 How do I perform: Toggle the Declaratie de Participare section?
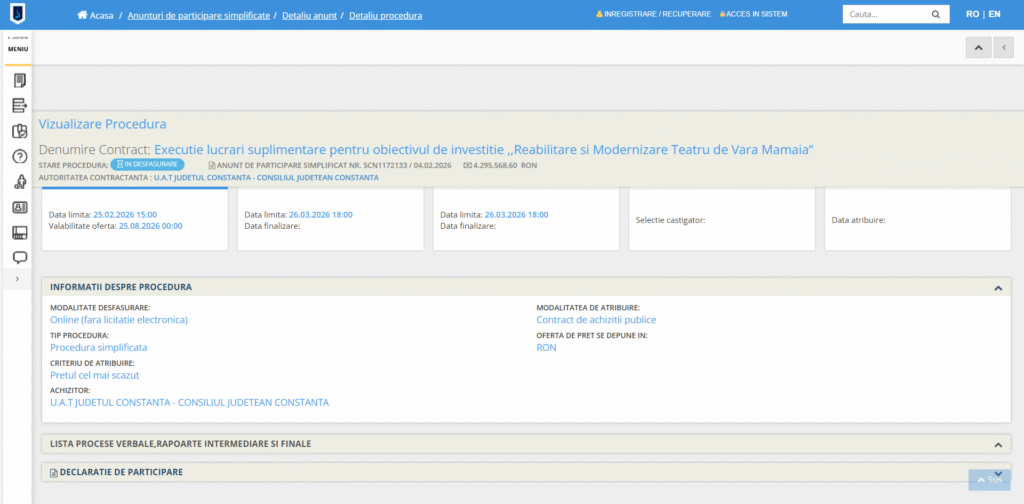pos(997,472)
